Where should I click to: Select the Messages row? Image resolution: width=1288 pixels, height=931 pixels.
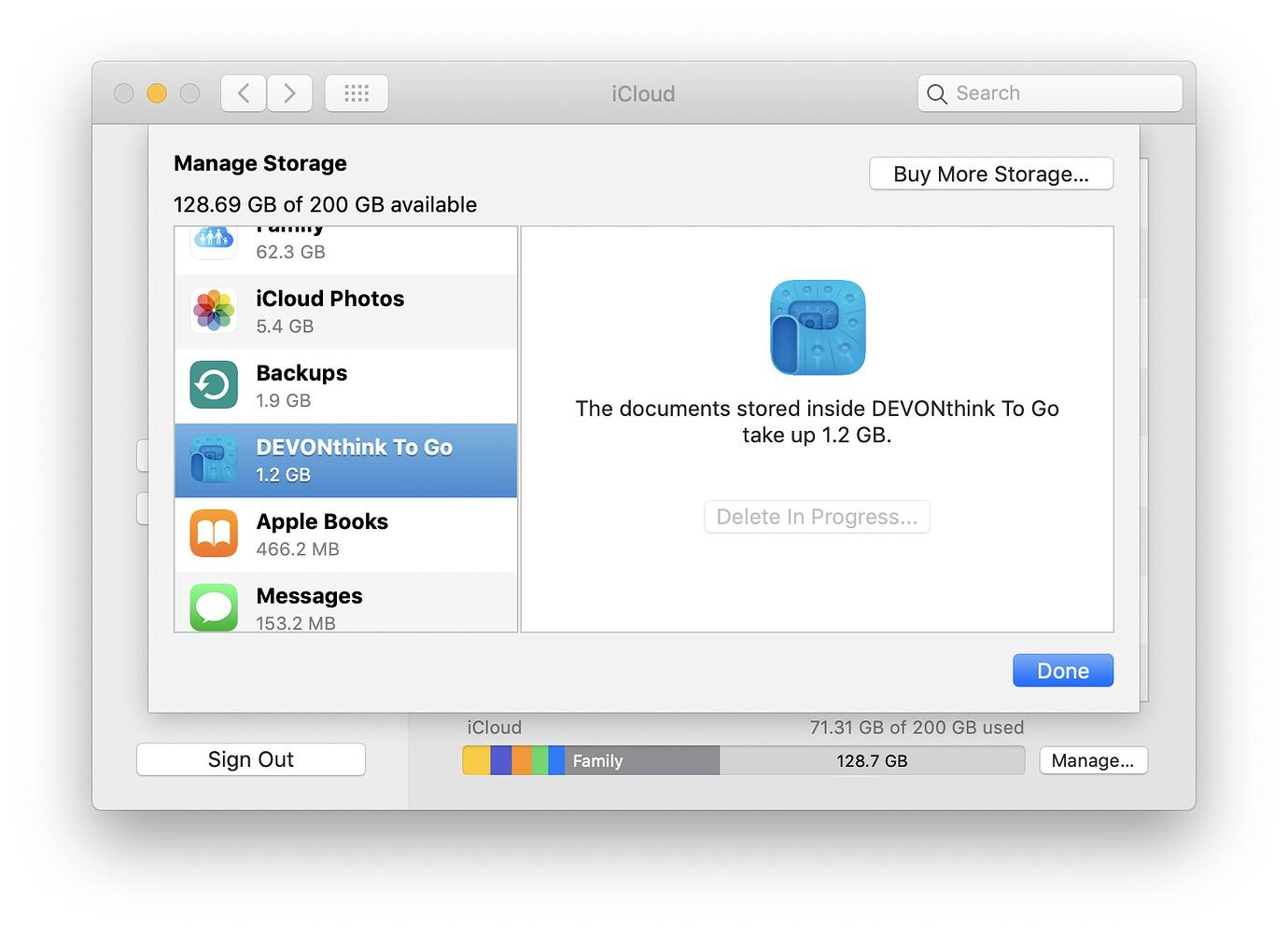346,603
